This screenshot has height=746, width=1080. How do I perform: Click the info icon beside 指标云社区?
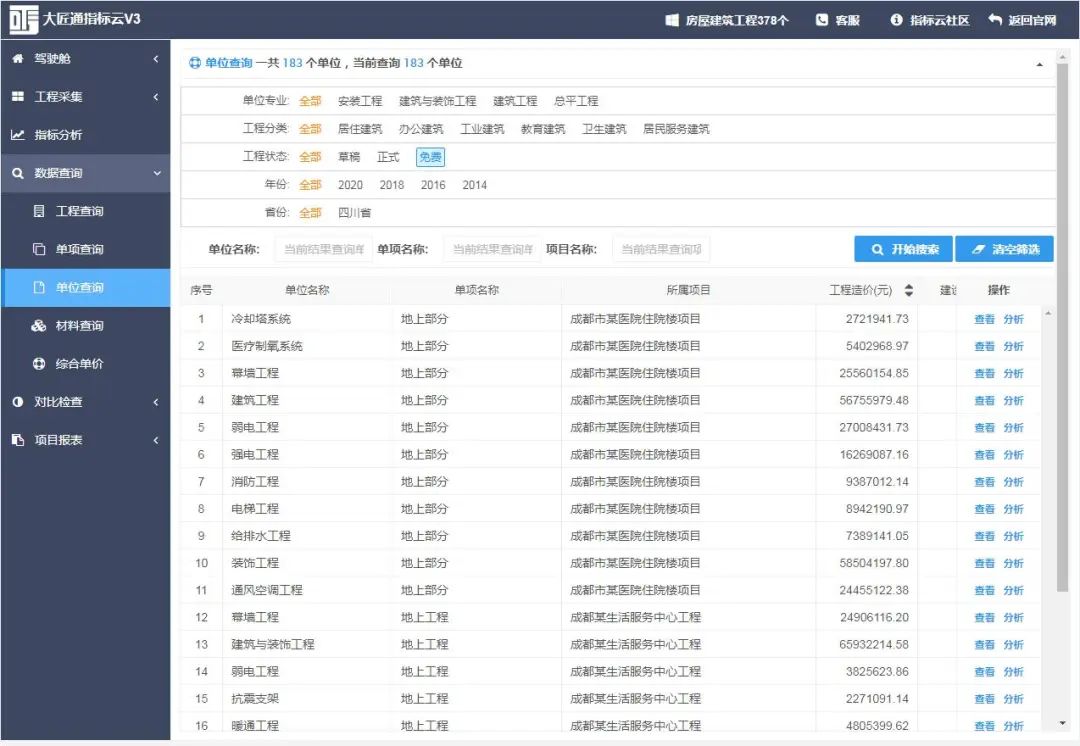pos(896,20)
